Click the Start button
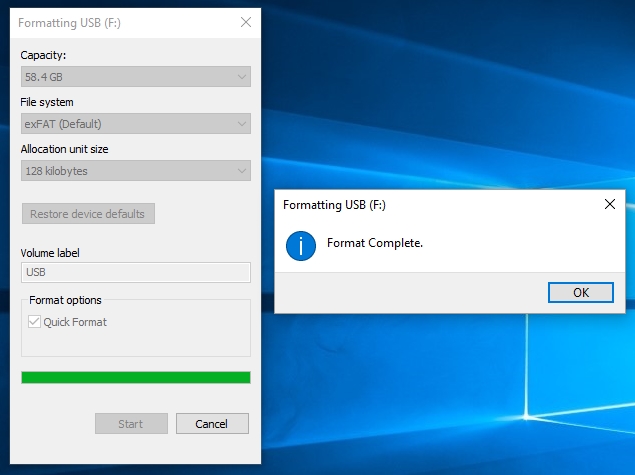 tap(131, 424)
